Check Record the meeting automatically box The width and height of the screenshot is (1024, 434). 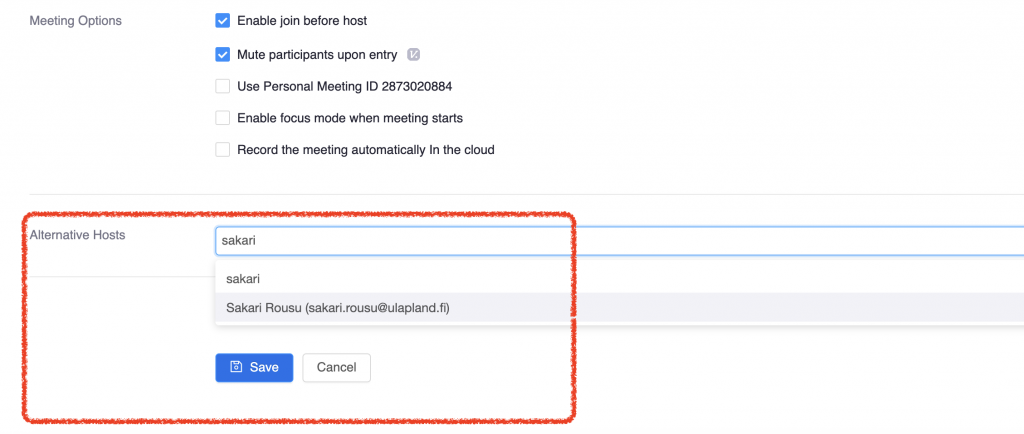[223, 149]
